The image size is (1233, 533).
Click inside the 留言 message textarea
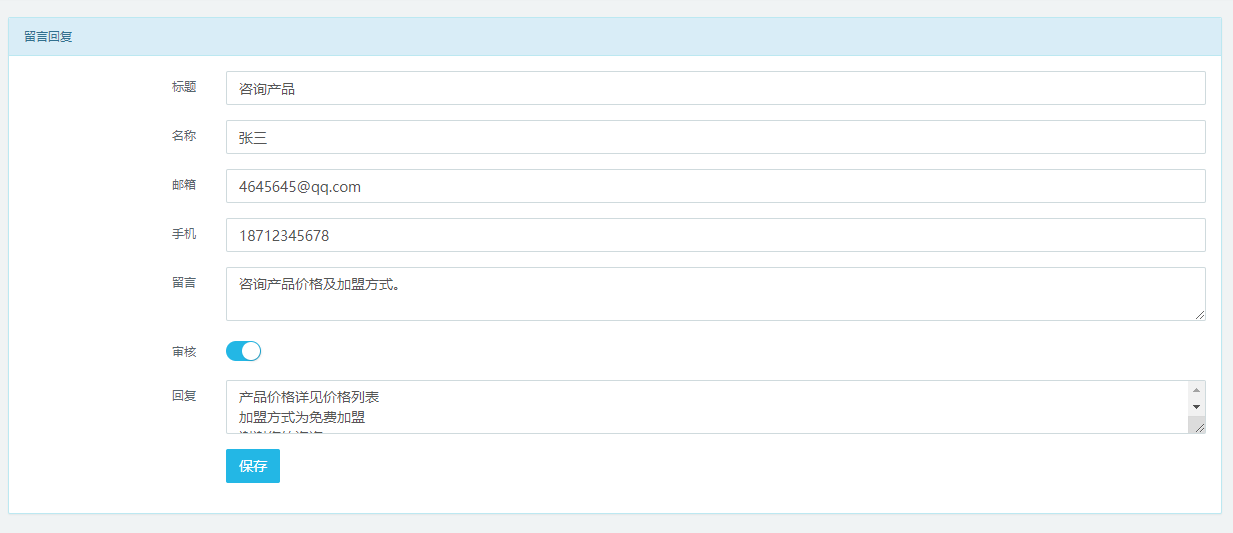coord(715,294)
